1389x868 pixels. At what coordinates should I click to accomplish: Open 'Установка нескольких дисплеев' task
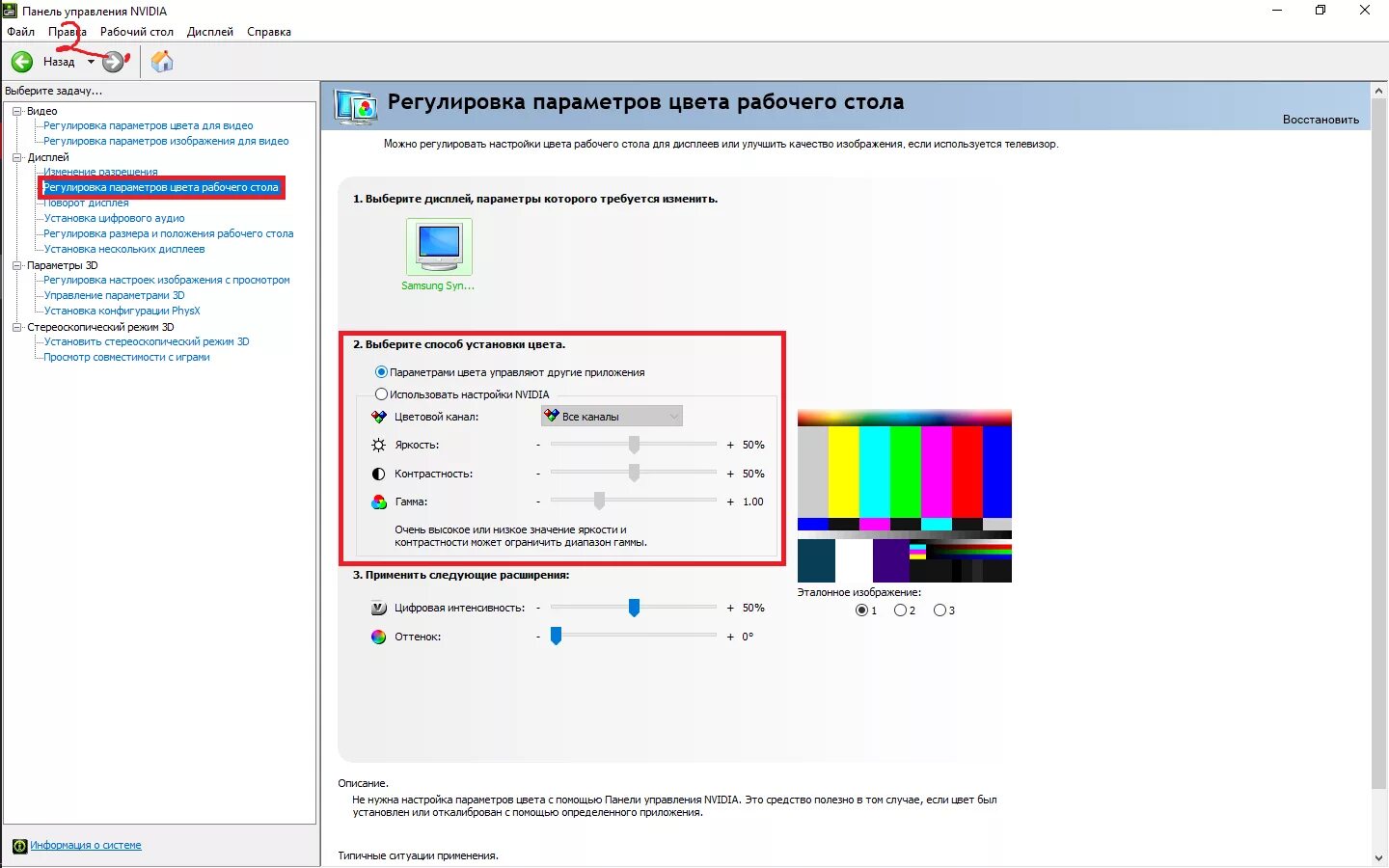124,249
